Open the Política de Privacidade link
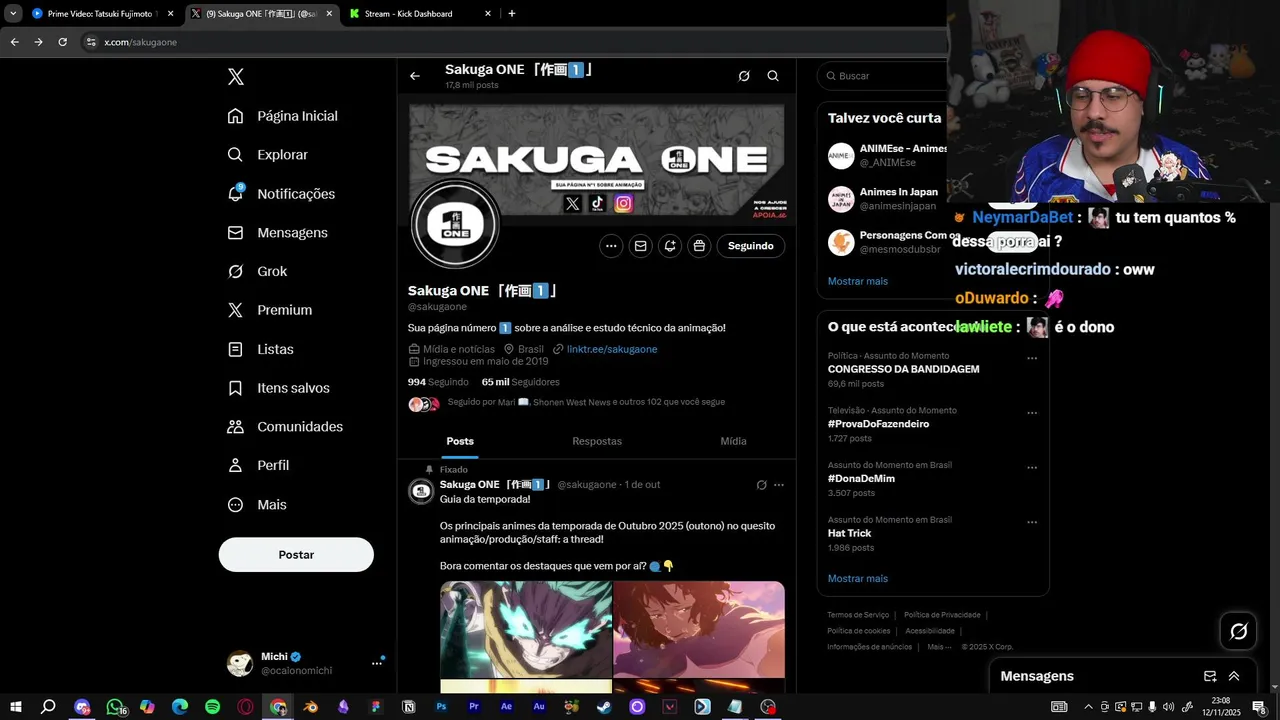The width and height of the screenshot is (1280, 720). [942, 615]
